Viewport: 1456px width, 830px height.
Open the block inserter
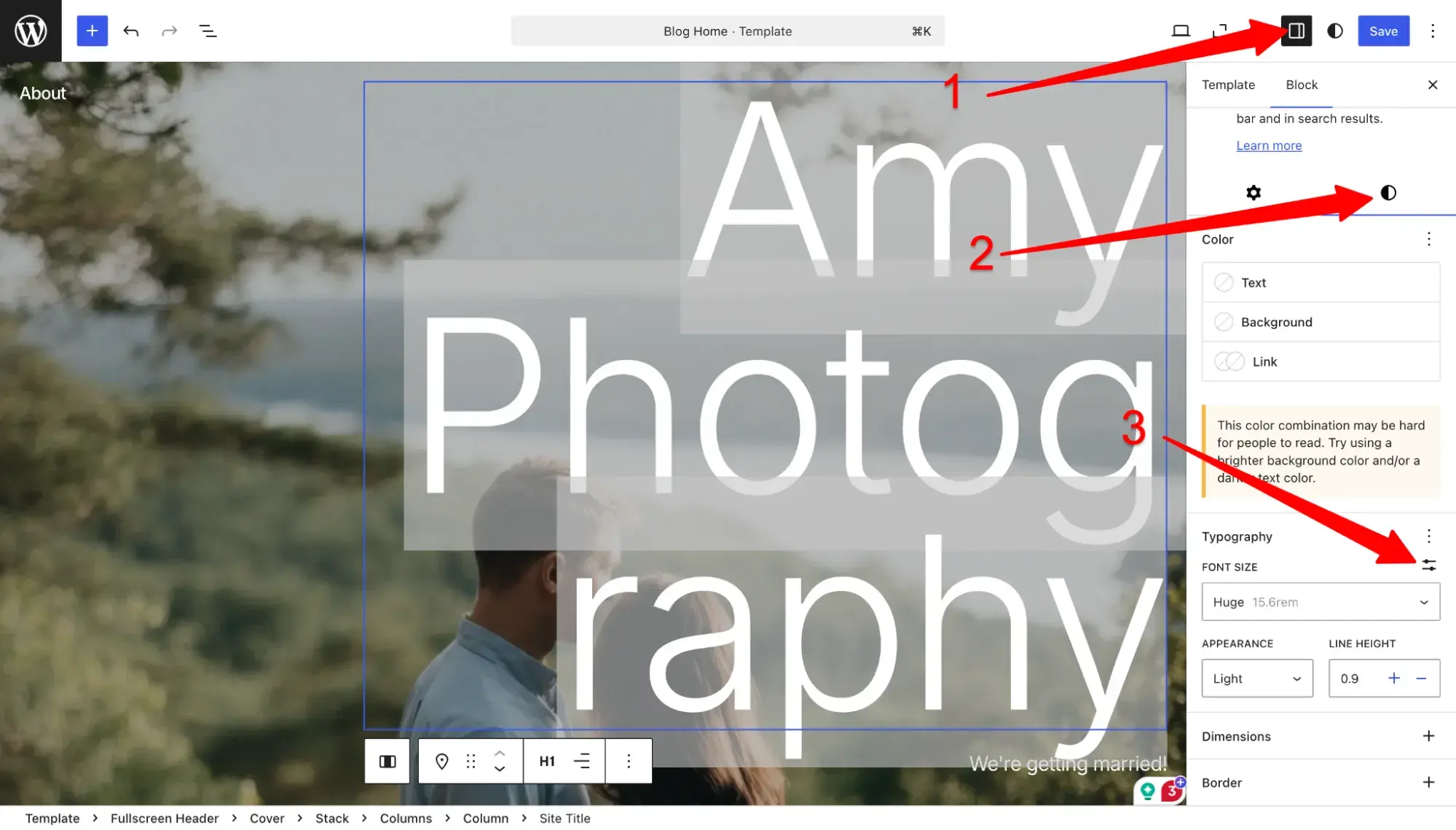(x=92, y=31)
